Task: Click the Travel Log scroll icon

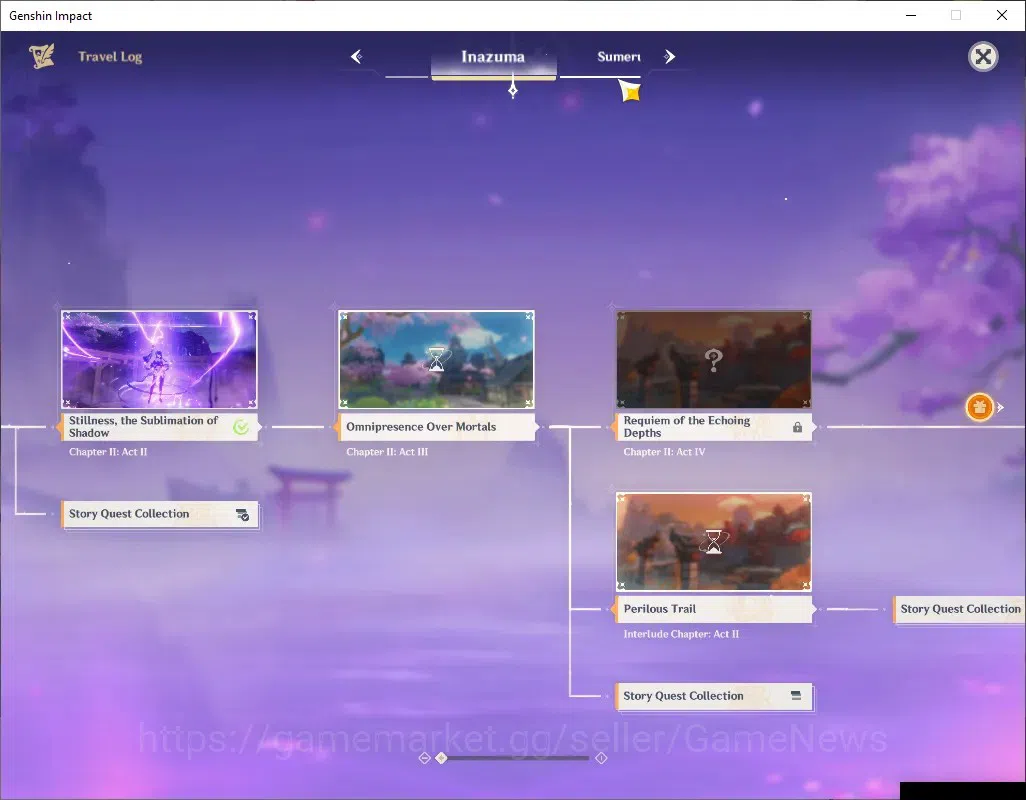Action: pos(42,56)
